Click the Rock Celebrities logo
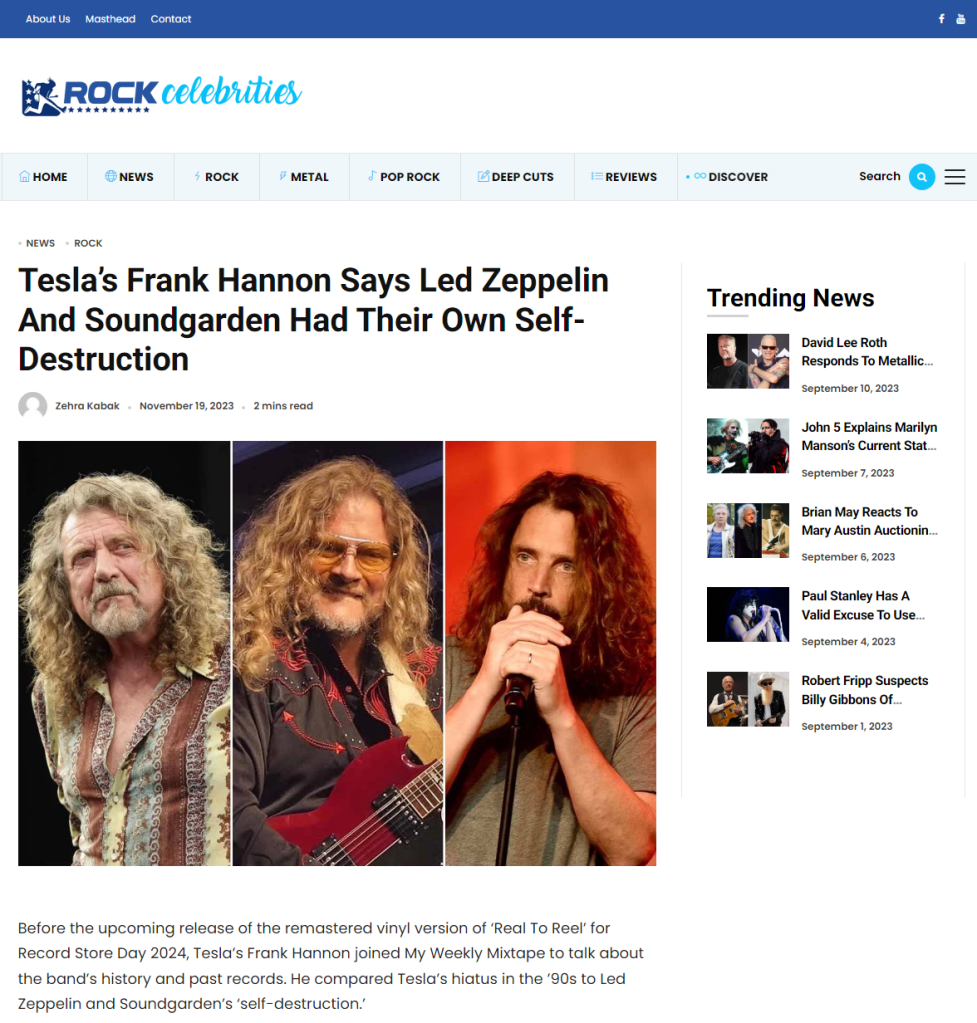The height and width of the screenshot is (1023, 977). [161, 95]
